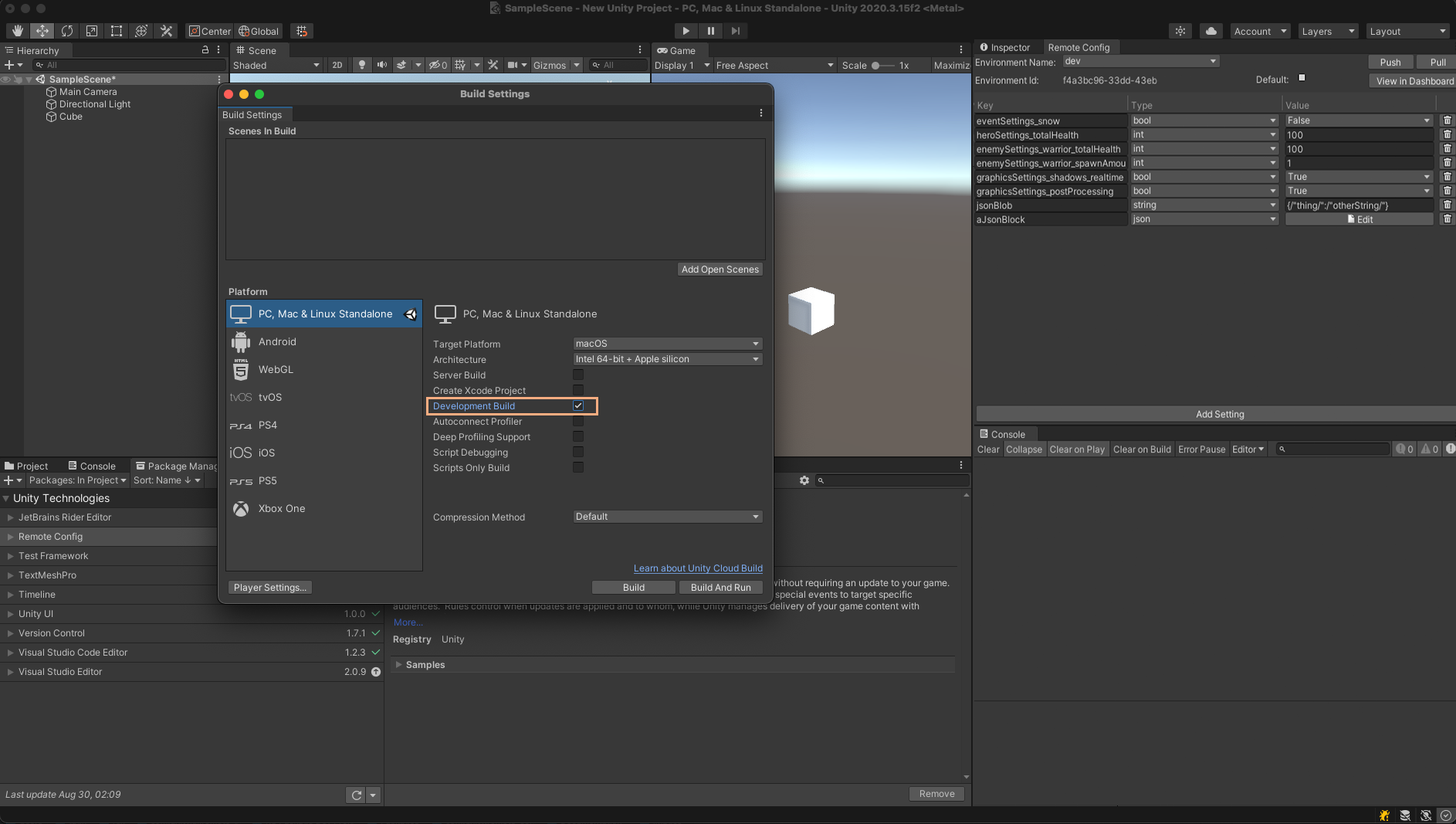Open the Compression Method dropdown

(665, 516)
